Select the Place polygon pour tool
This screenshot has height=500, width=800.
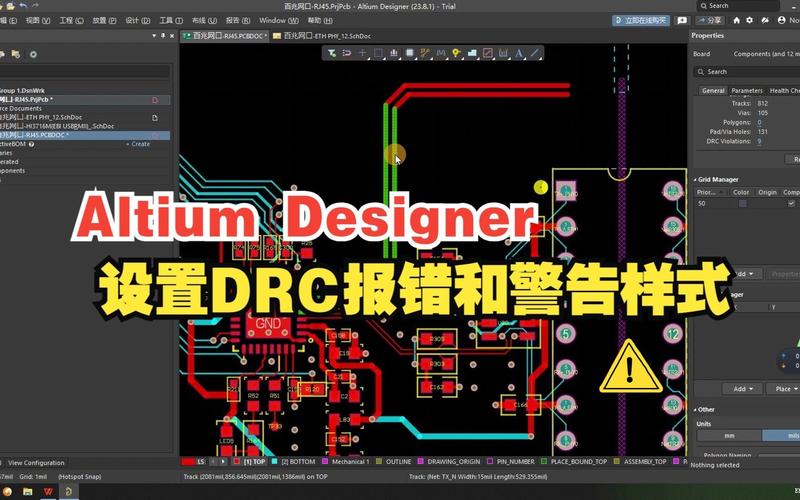pyautogui.click(x=472, y=53)
